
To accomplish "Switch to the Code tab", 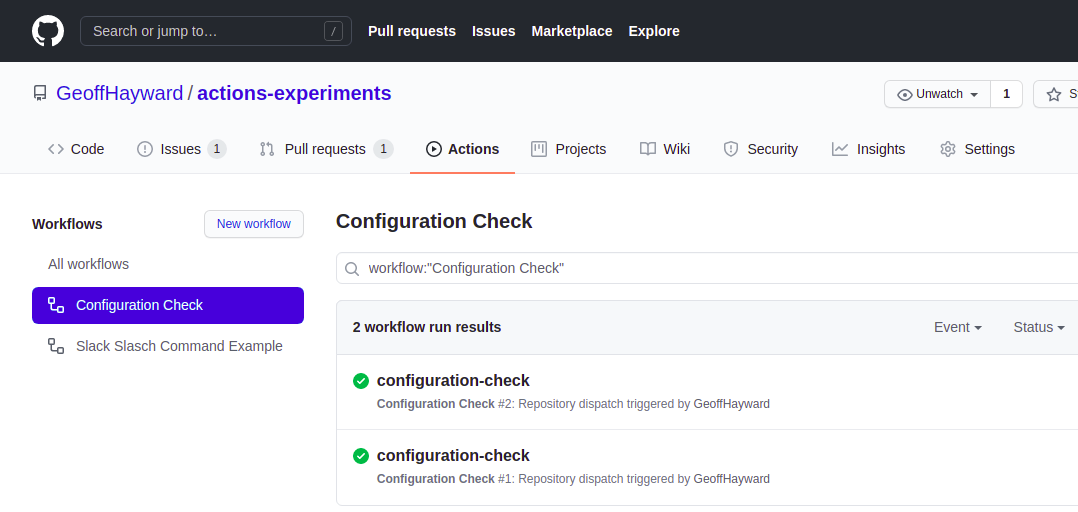I will (76, 149).
